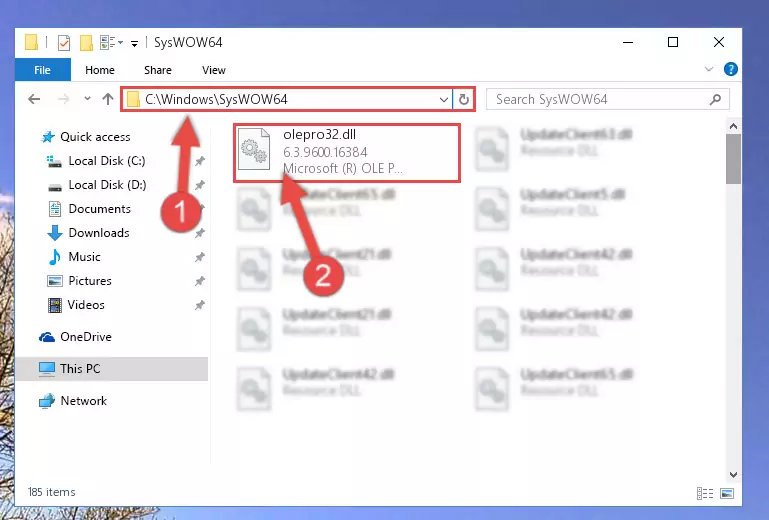Minimize the SysWOW64 window

coord(628,43)
